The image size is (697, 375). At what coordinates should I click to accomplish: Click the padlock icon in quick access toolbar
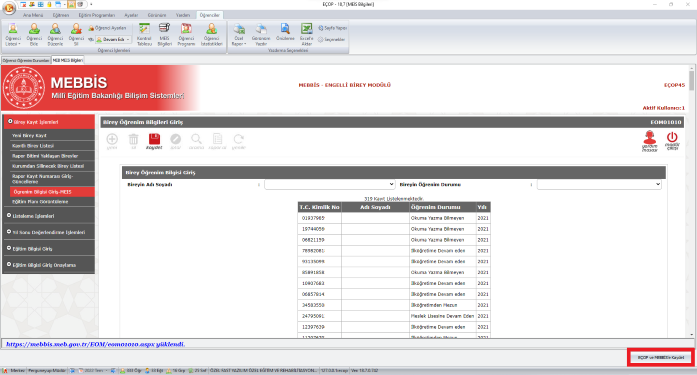49,4
